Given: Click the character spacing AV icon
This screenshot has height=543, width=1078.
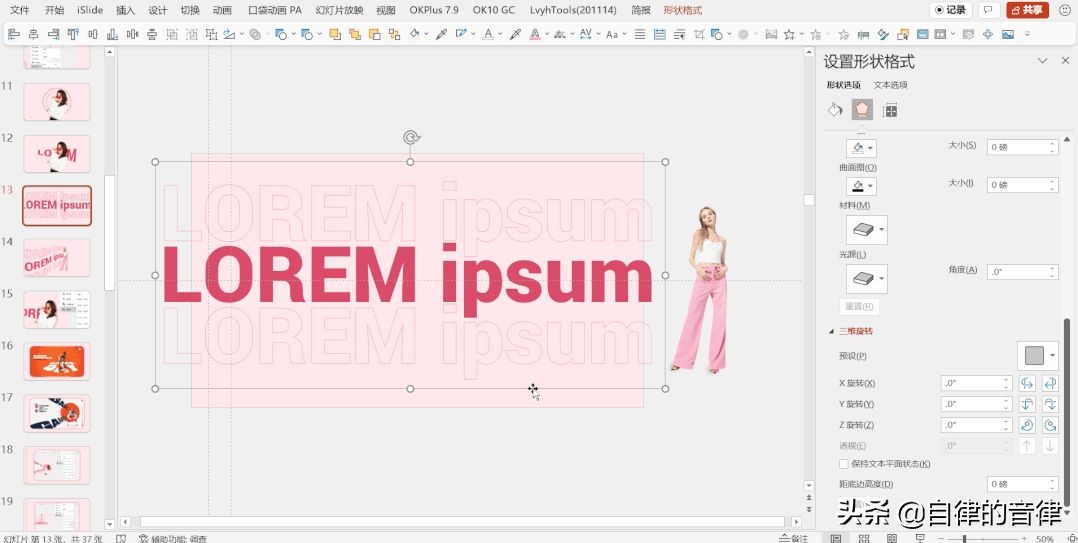Looking at the screenshot, I should pyautogui.click(x=586, y=34).
